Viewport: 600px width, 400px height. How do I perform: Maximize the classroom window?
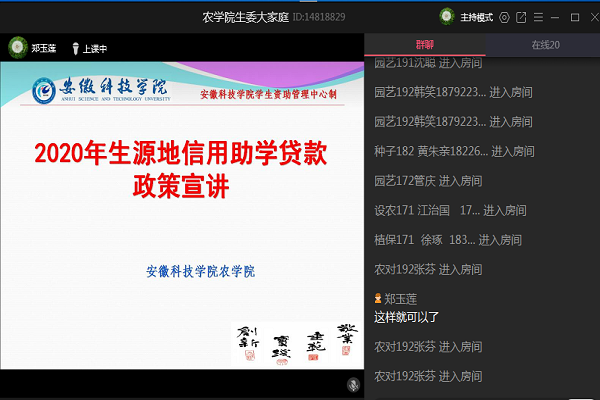pos(574,17)
